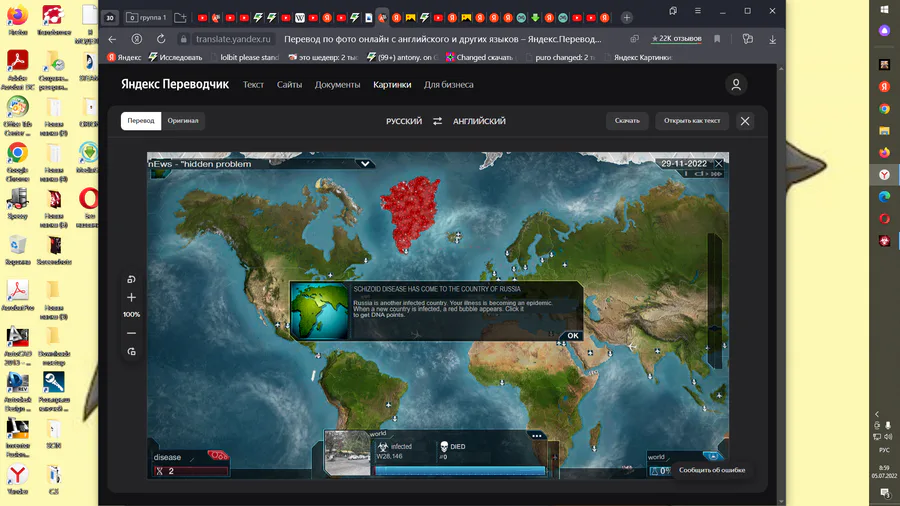Rotate image using bottom rotate icon
This screenshot has width=900, height=506.
coord(131,352)
